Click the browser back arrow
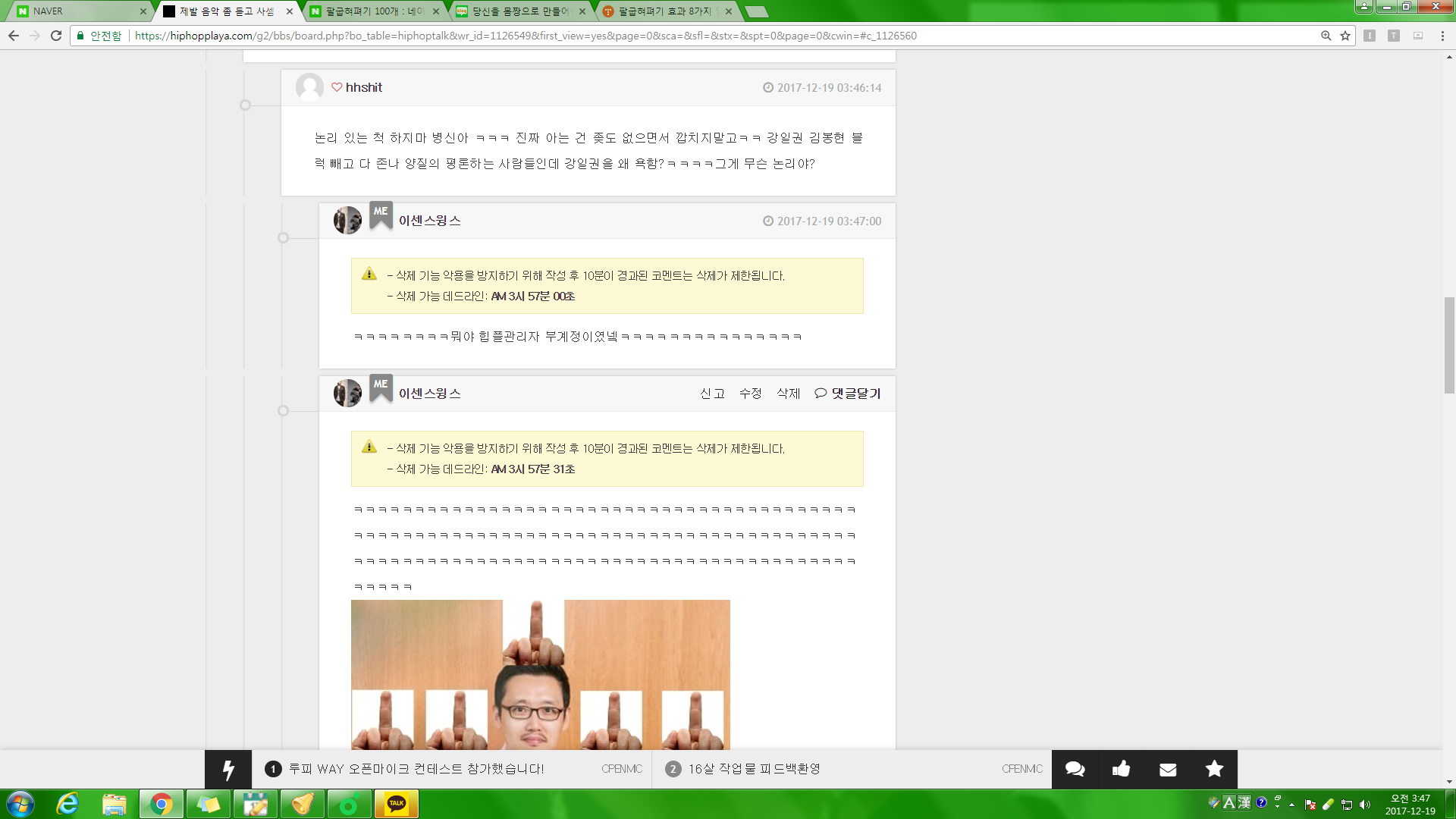The width and height of the screenshot is (1456, 819). tap(14, 36)
